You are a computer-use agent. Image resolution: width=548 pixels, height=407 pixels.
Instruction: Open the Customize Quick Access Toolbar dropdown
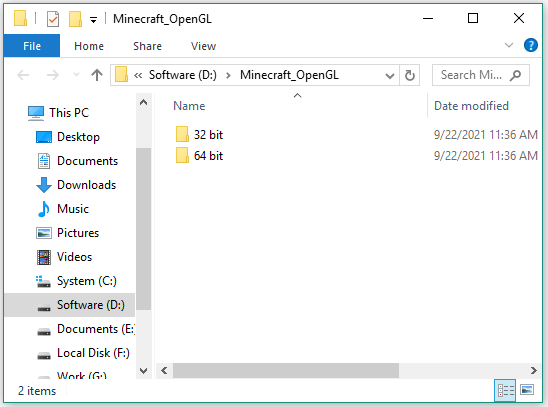pos(93,20)
